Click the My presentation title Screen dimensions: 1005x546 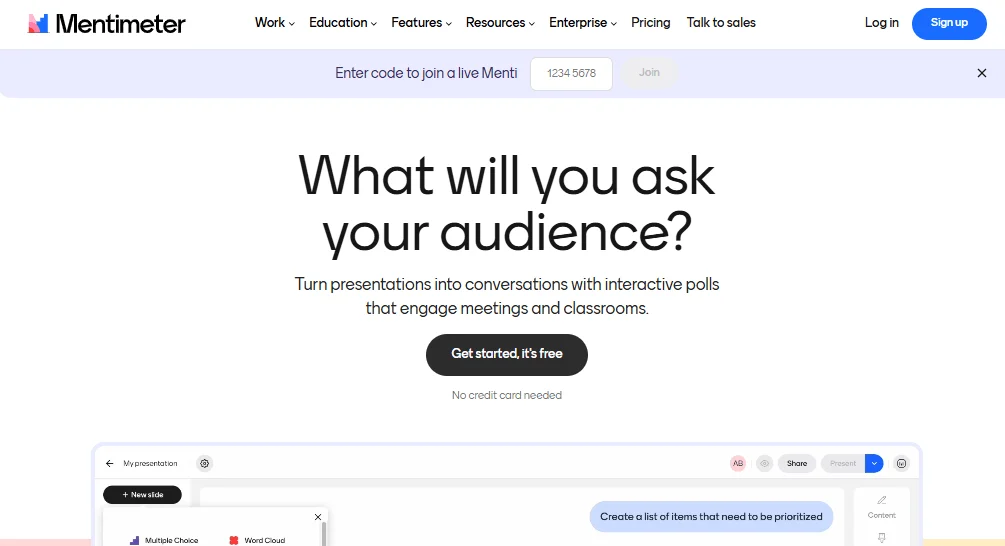pyautogui.click(x=150, y=463)
